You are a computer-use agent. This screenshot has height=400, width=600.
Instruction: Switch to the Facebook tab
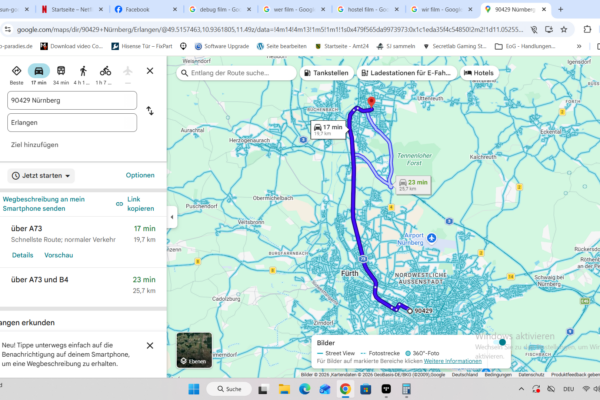146,9
